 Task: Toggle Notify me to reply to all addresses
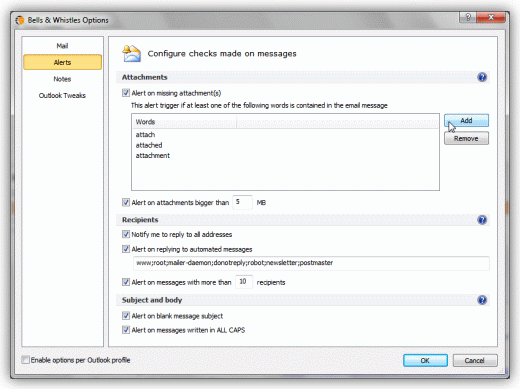pyautogui.click(x=126, y=234)
